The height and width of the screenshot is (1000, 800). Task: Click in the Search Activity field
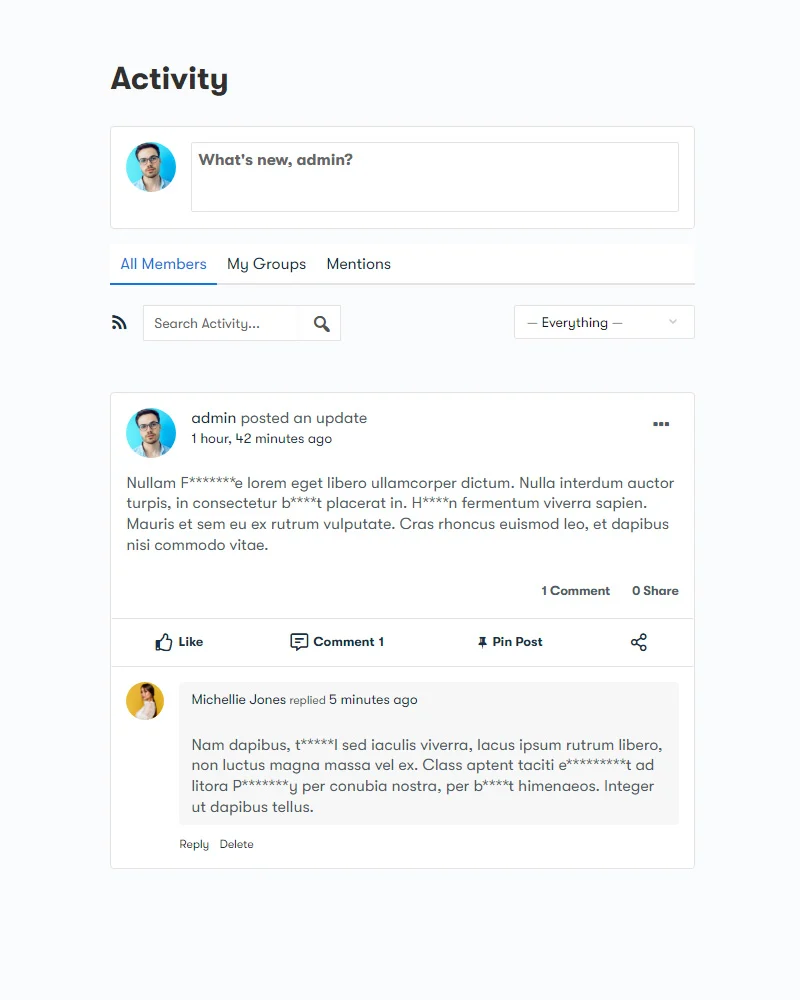pyautogui.click(x=222, y=323)
